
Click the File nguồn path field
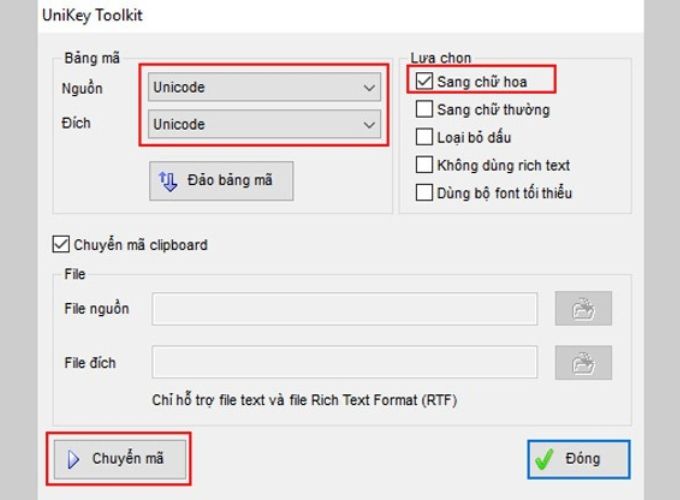[x=345, y=309]
